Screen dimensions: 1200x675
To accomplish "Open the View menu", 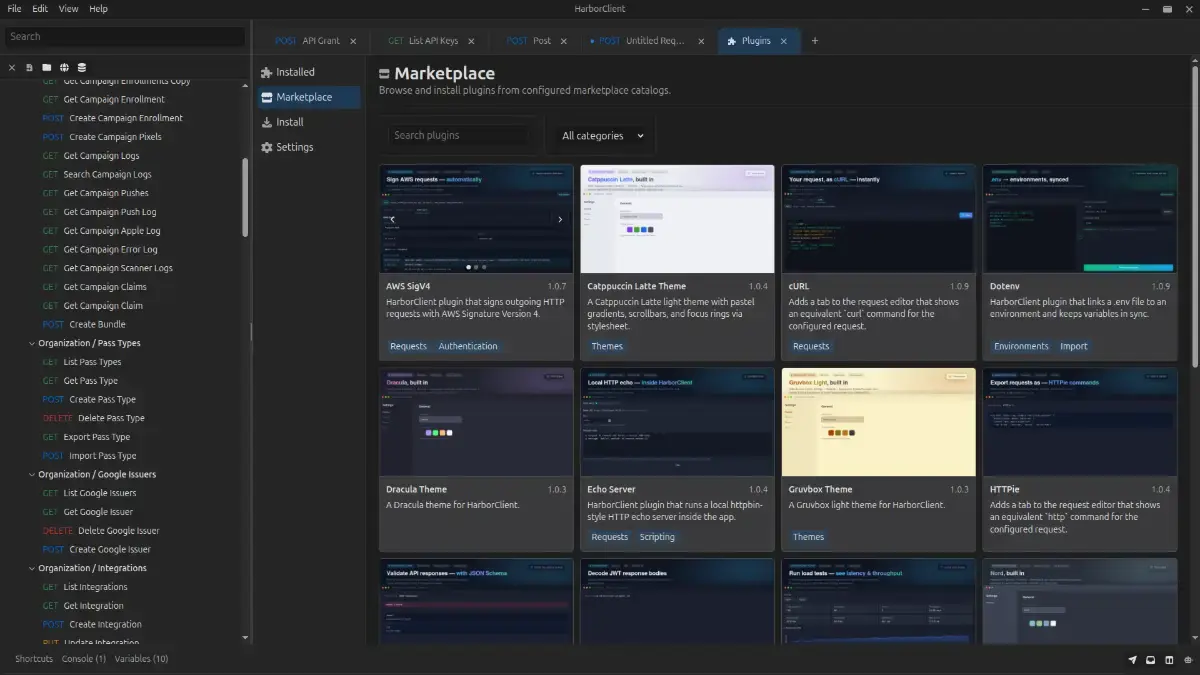I will (68, 8).
